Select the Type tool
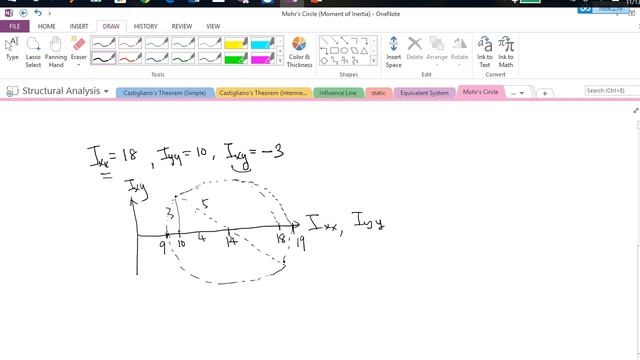This screenshot has height=360, width=640. (12, 49)
